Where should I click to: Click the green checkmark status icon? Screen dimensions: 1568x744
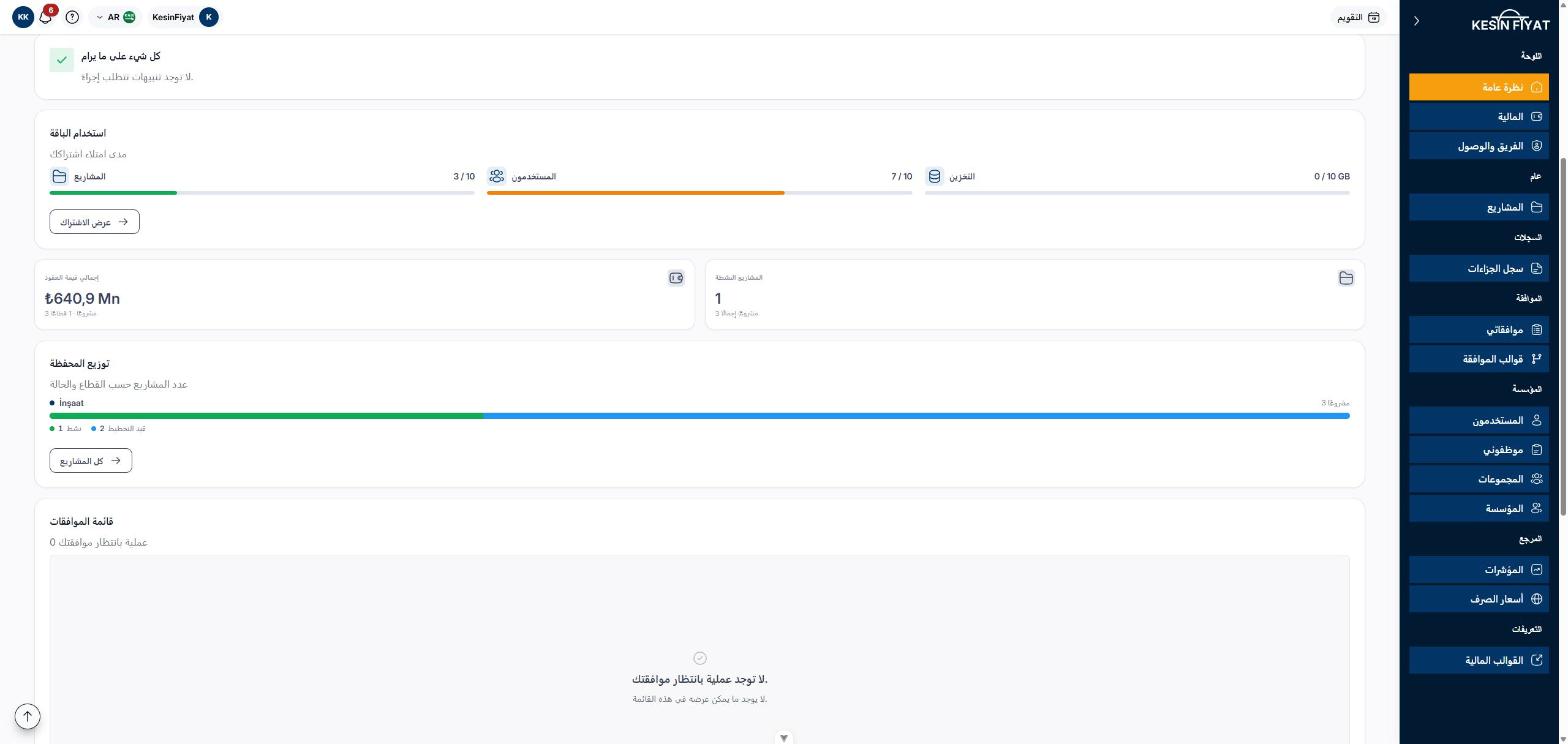click(62, 60)
